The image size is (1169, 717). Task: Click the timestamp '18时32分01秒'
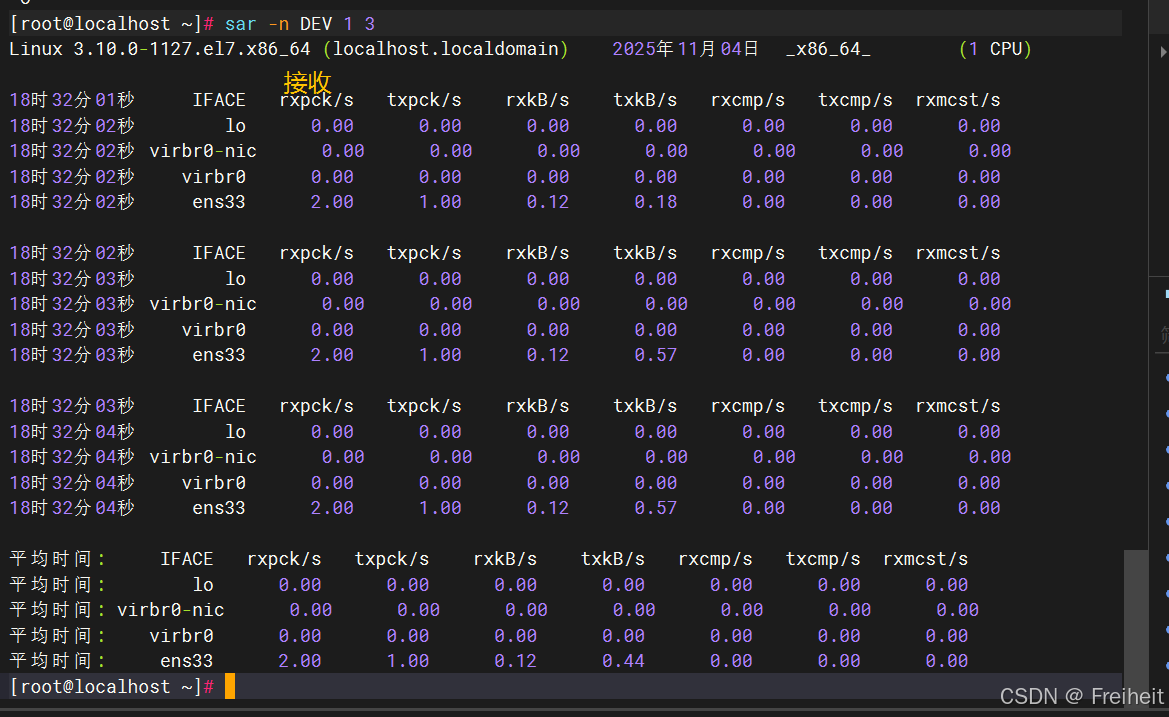[72, 100]
